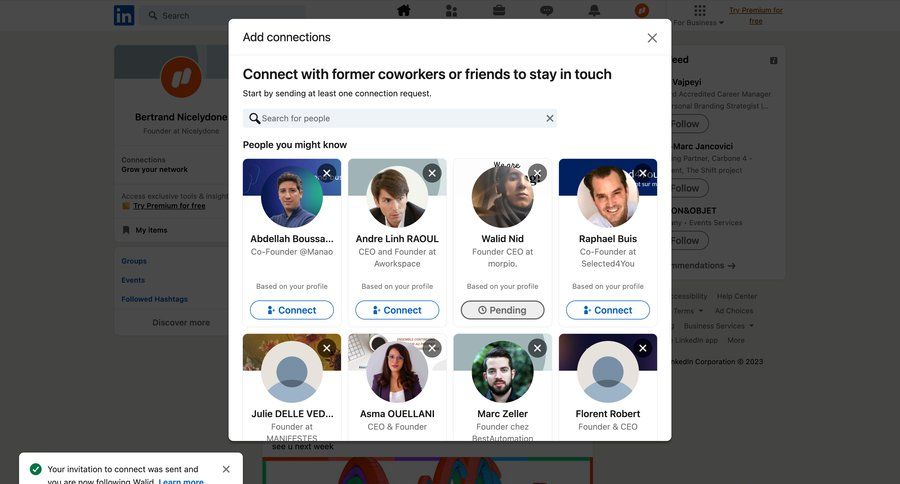The width and height of the screenshot is (900, 484).
Task: Connect with Raphael Buis
Action: pyautogui.click(x=608, y=310)
